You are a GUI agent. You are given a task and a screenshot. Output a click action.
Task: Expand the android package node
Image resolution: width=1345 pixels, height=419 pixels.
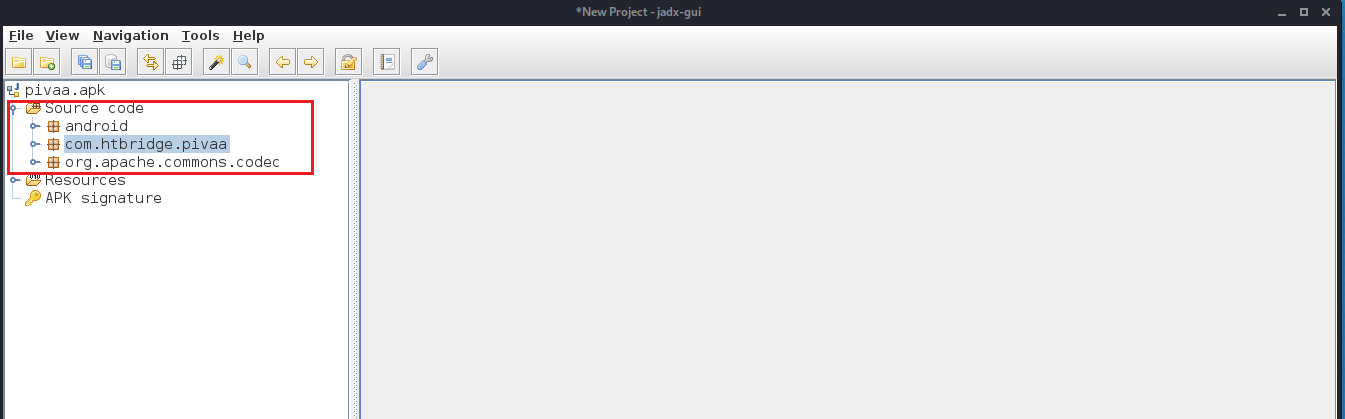point(34,126)
